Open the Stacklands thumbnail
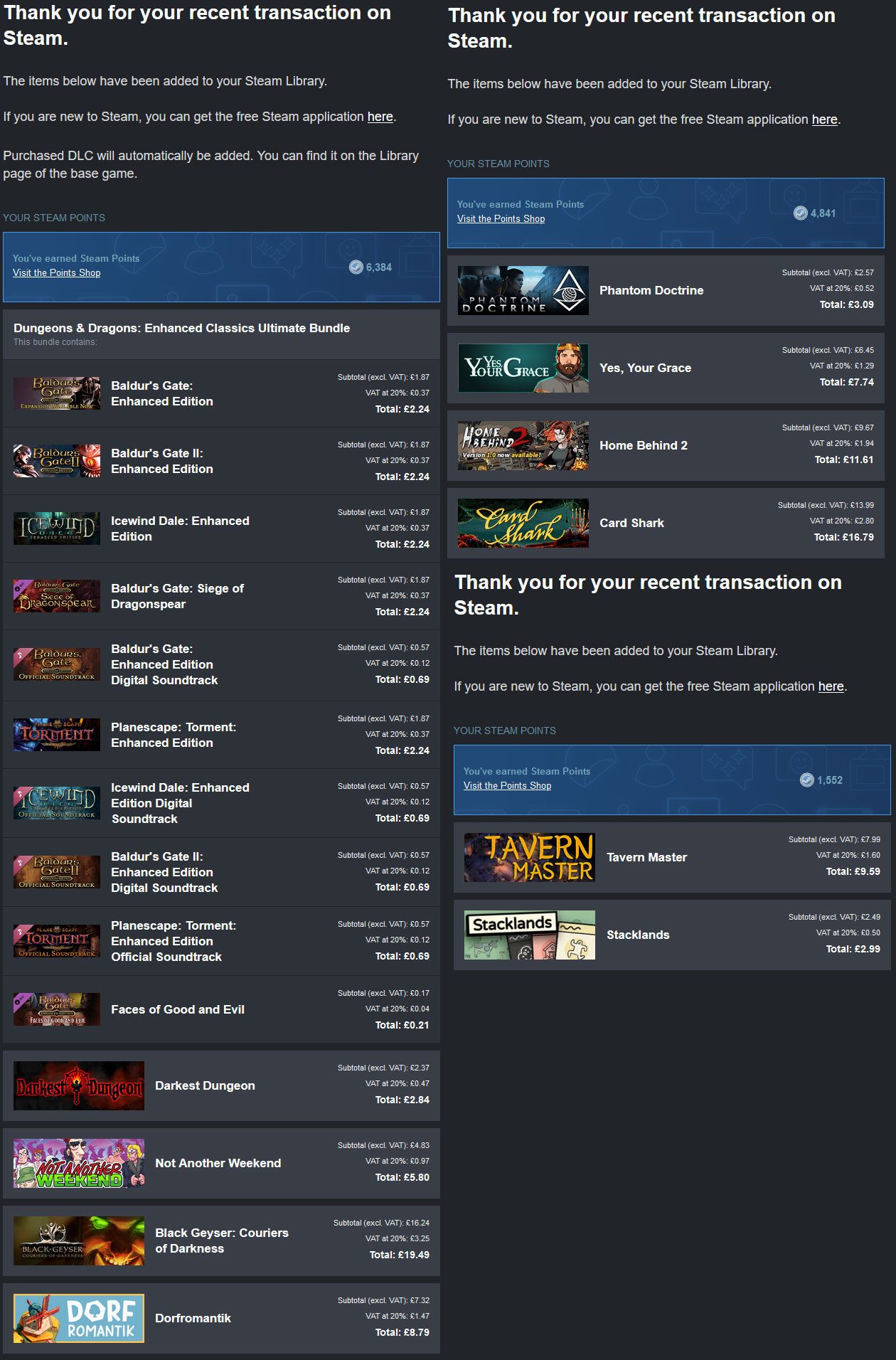896x1360 pixels. [x=530, y=935]
